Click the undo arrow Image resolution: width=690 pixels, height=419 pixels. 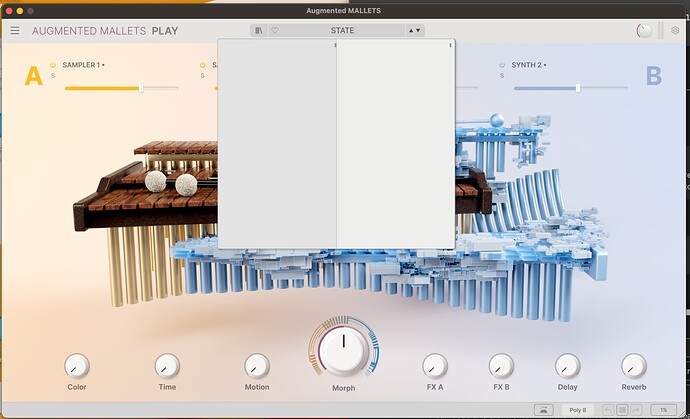pyautogui.click(x=609, y=410)
